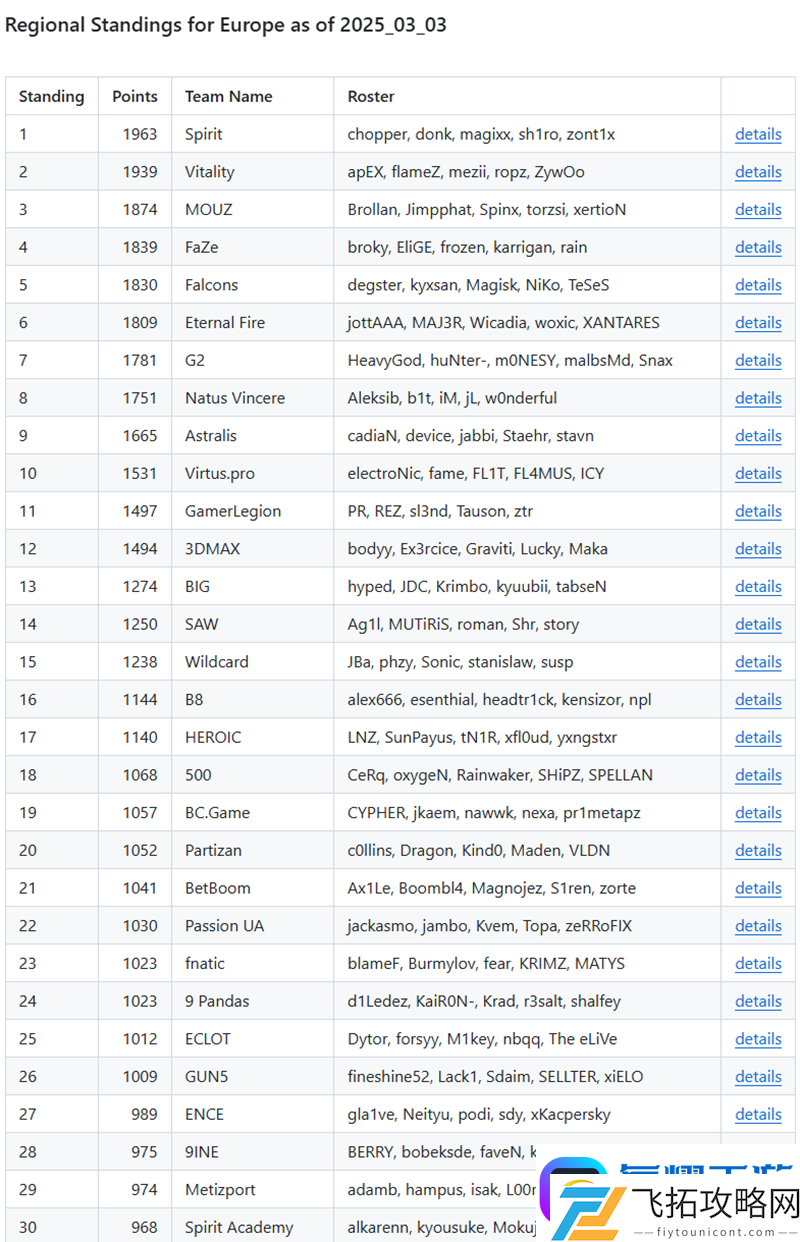Open details link for Virtus.pro
Image resolution: width=800 pixels, height=1242 pixels.
click(758, 474)
